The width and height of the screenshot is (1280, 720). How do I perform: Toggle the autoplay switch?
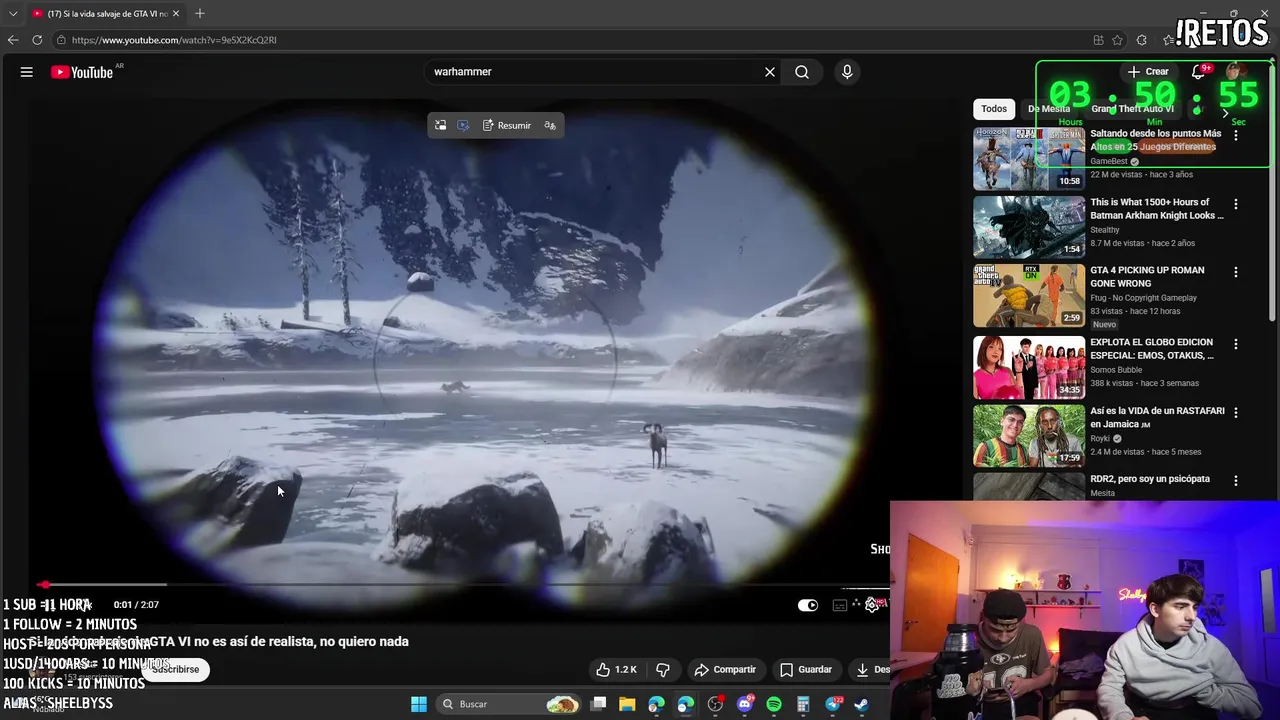tap(808, 605)
